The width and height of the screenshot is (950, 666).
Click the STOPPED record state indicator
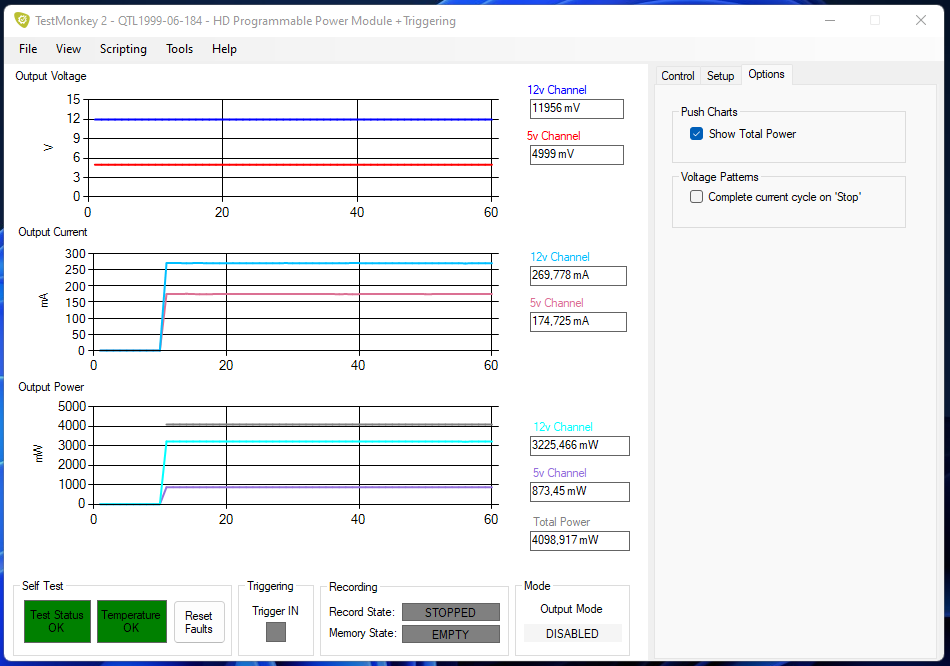pos(450,612)
